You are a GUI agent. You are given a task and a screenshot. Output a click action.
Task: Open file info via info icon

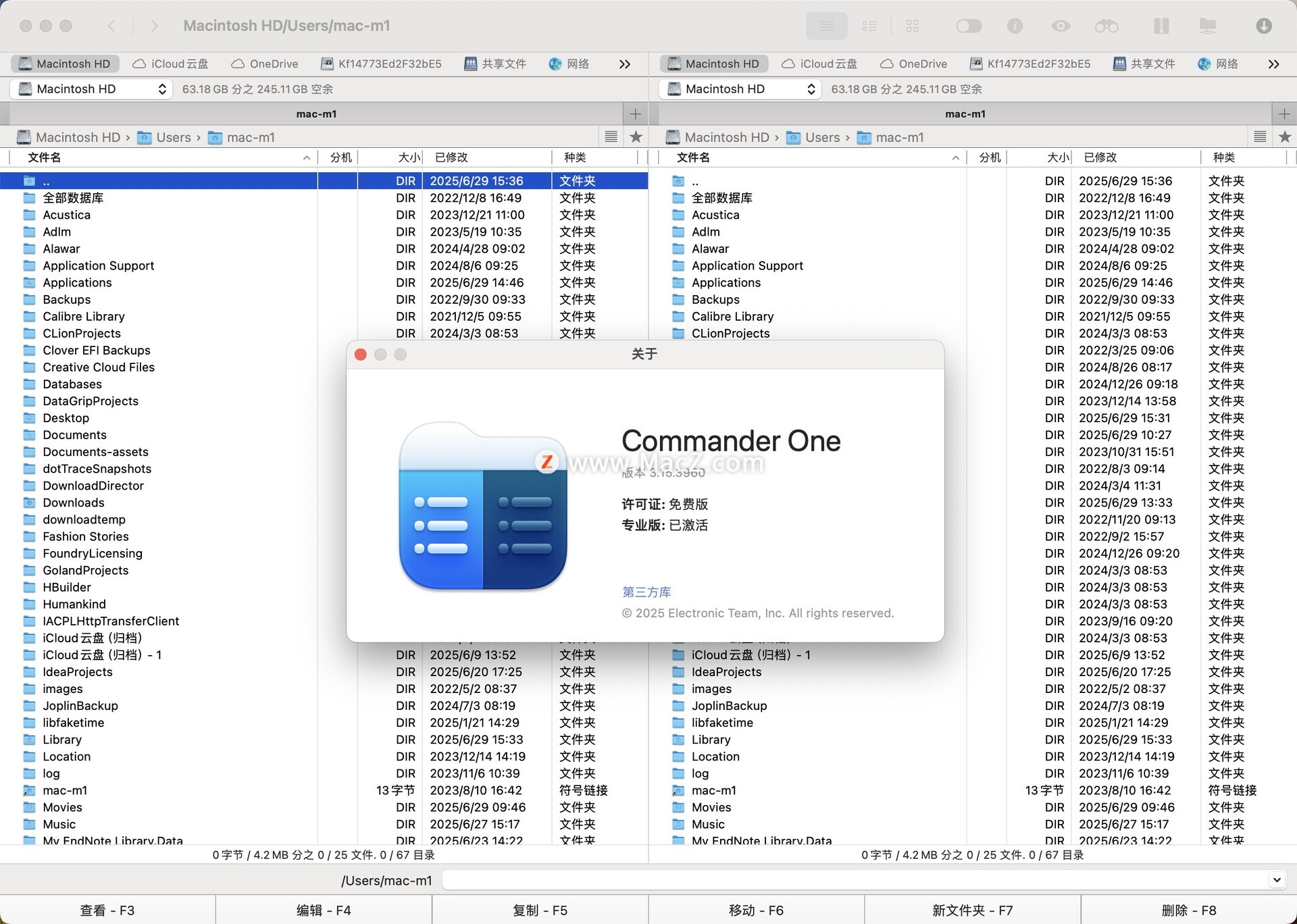pyautogui.click(x=1015, y=26)
